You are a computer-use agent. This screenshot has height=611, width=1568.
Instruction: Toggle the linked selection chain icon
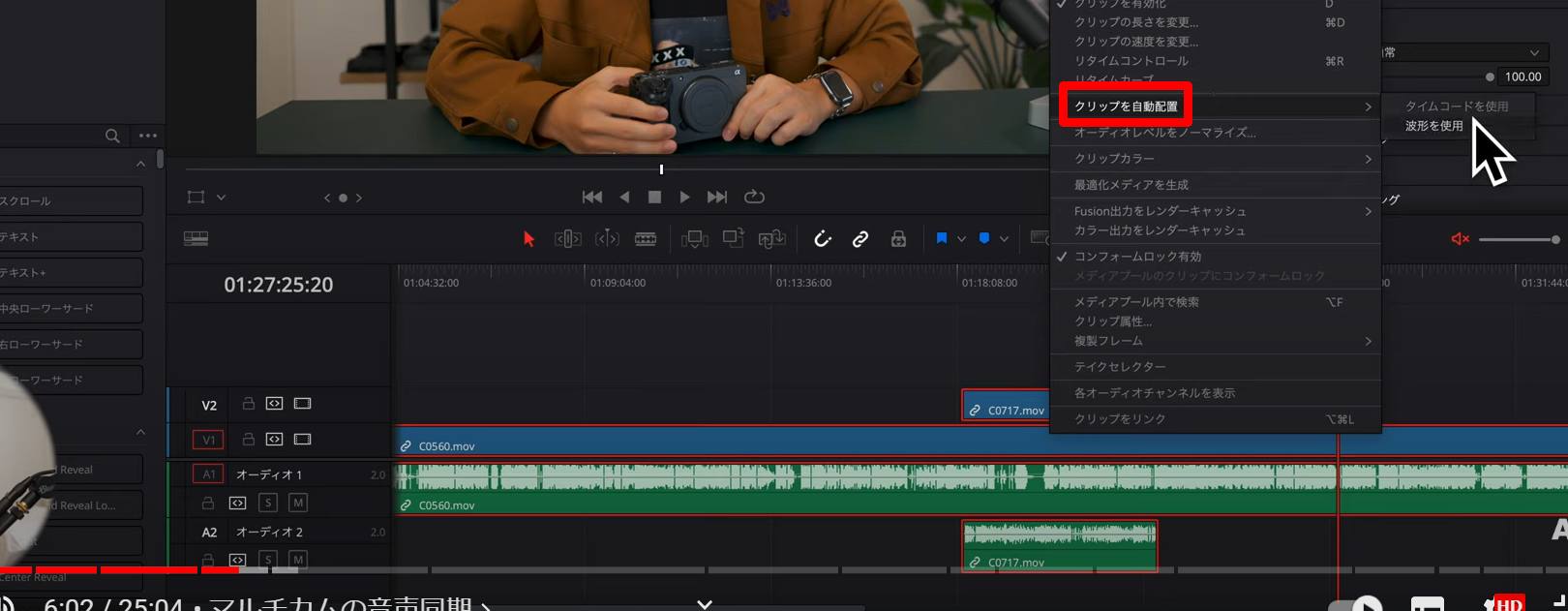[859, 239]
